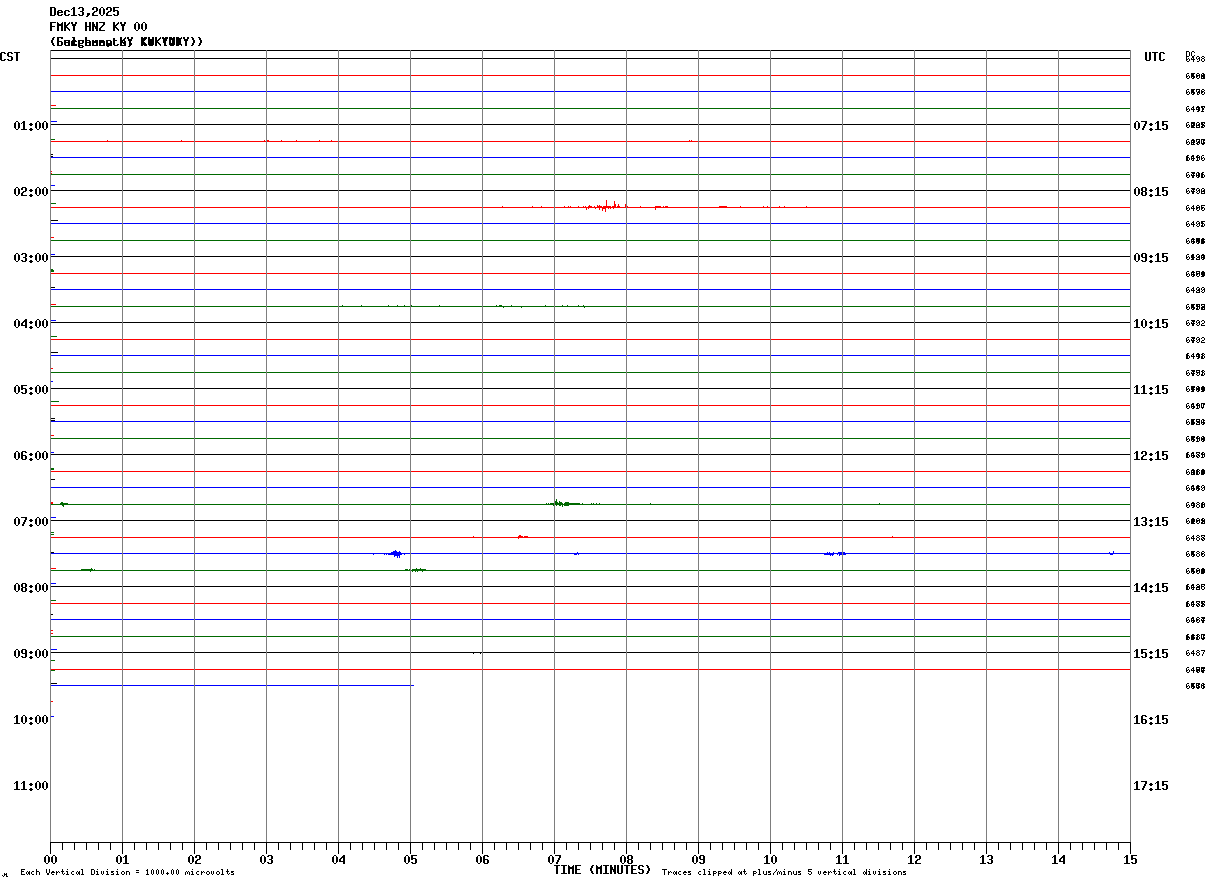1210x886 pixels.
Task: Pick minute 01 on the time axis
Action: pyautogui.click(x=122, y=859)
